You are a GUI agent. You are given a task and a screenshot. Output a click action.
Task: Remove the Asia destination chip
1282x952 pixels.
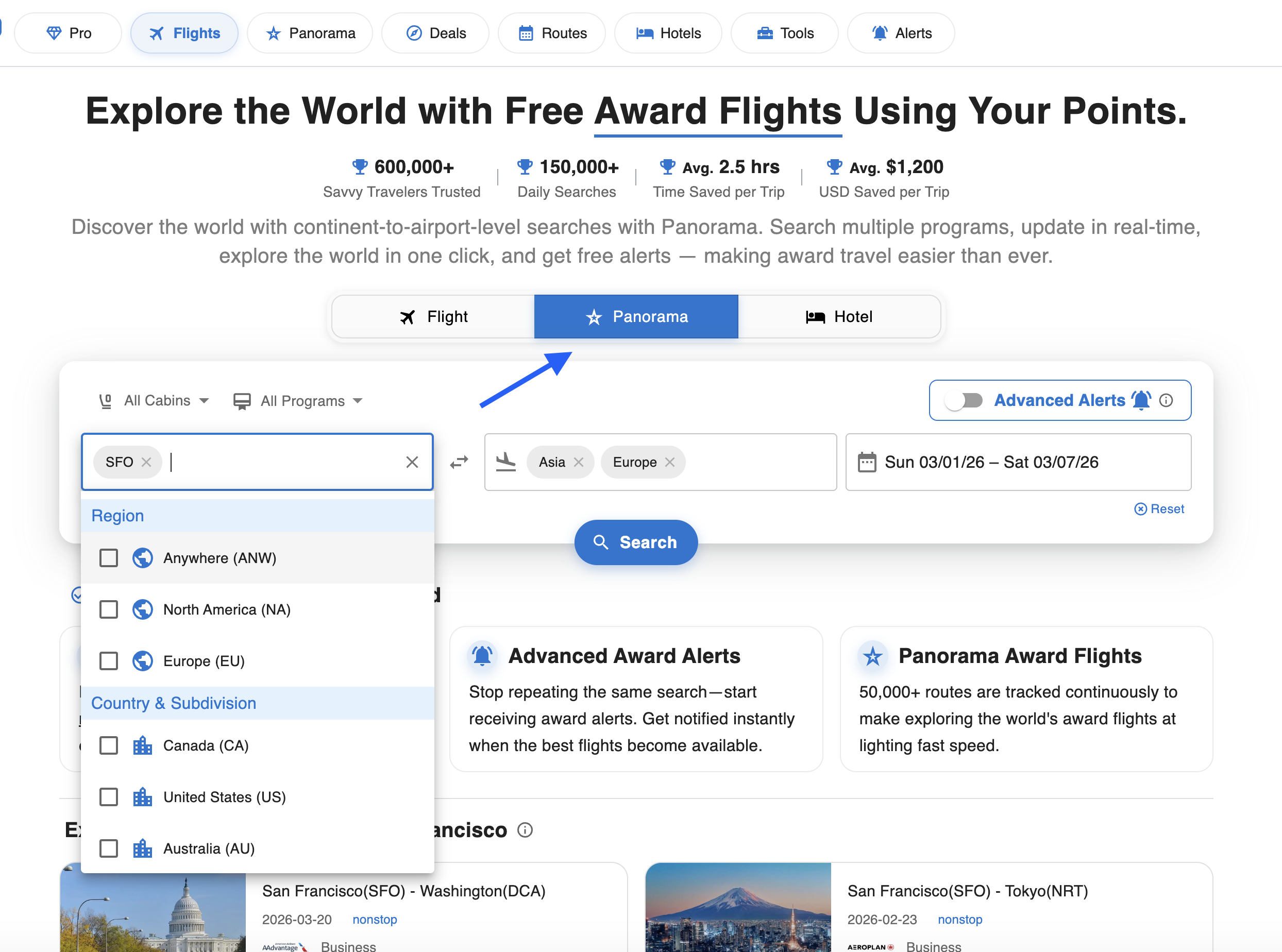(579, 462)
